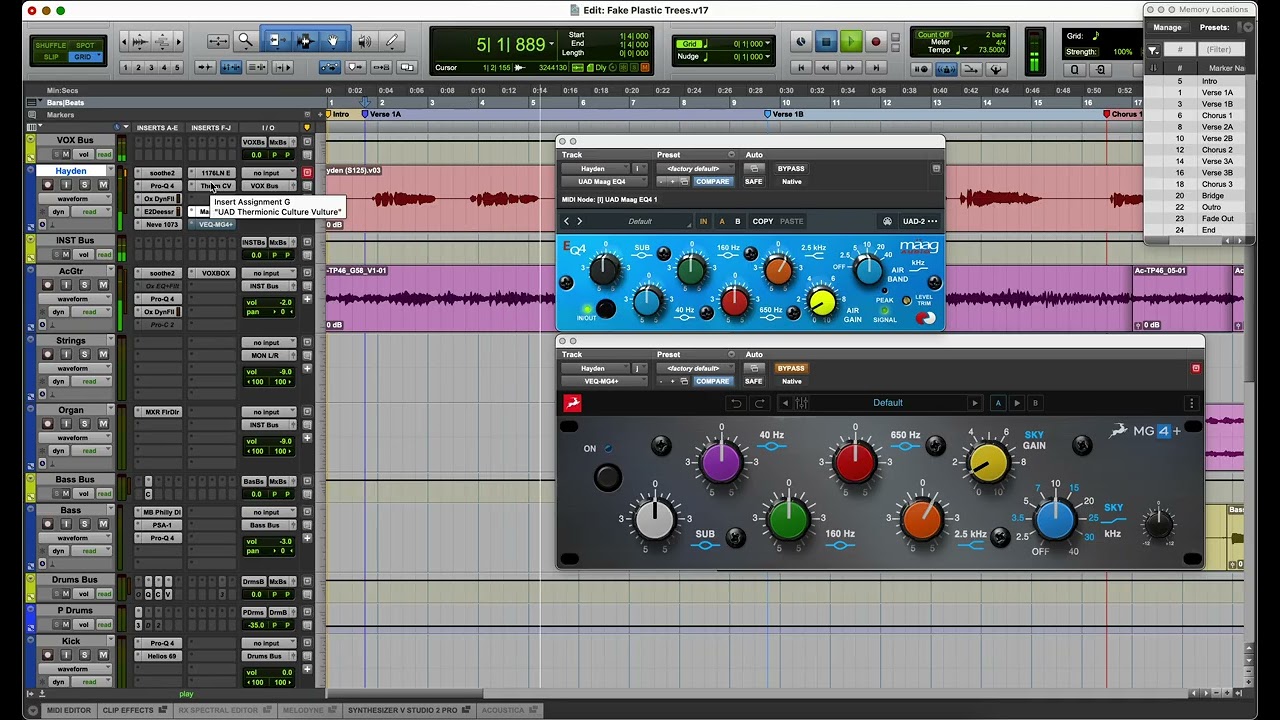The image size is (1280, 720).
Task: Toggle the metronome click icon
Action: (946, 69)
